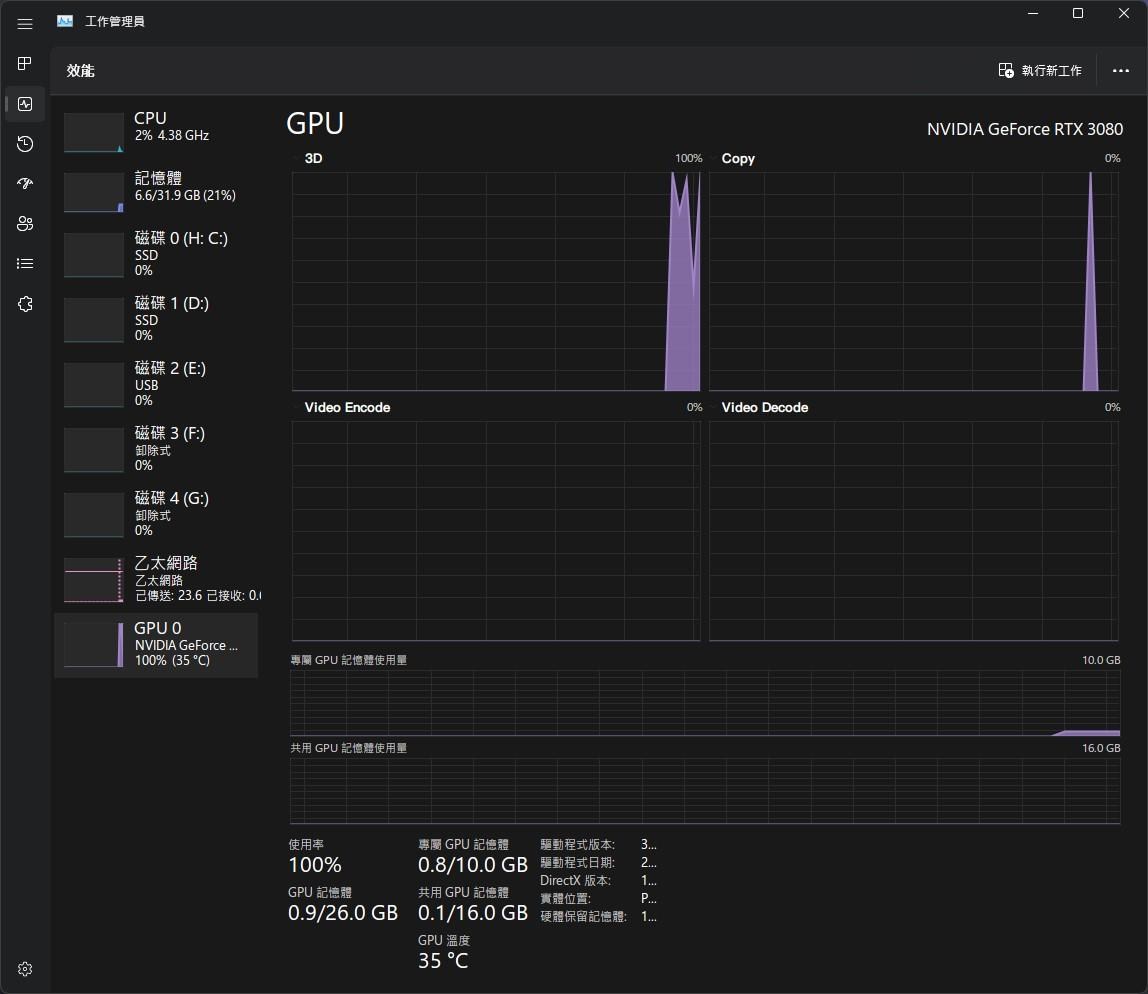Open the Processes page icon
This screenshot has width=1148, height=994.
tap(25, 64)
